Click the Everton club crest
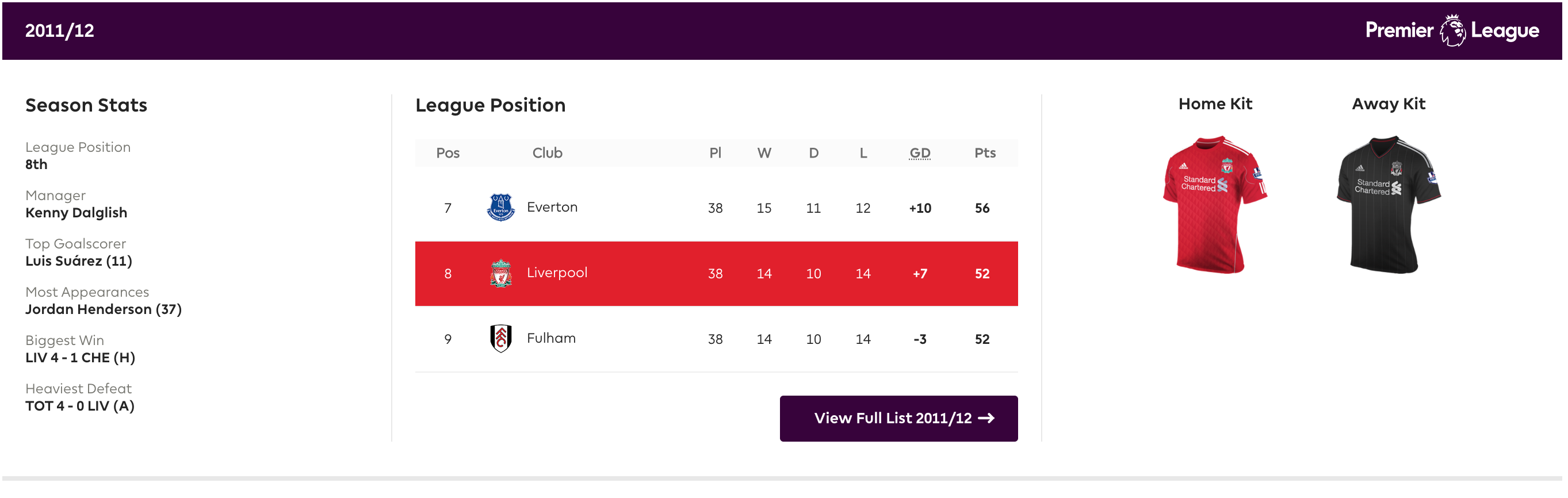This screenshot has width=1568, height=498. [500, 208]
